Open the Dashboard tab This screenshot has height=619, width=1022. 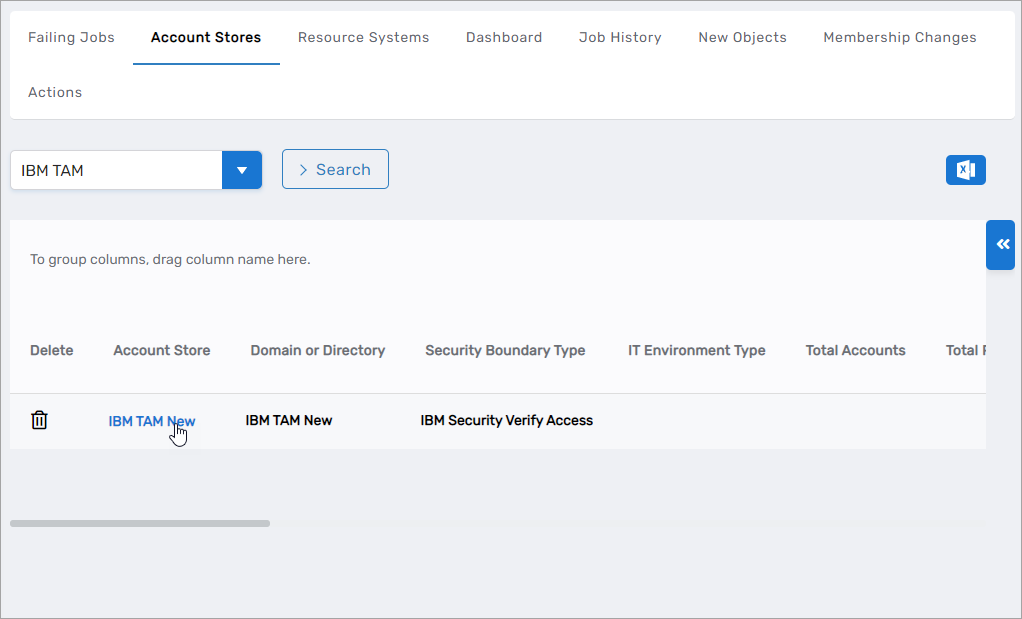(x=504, y=37)
